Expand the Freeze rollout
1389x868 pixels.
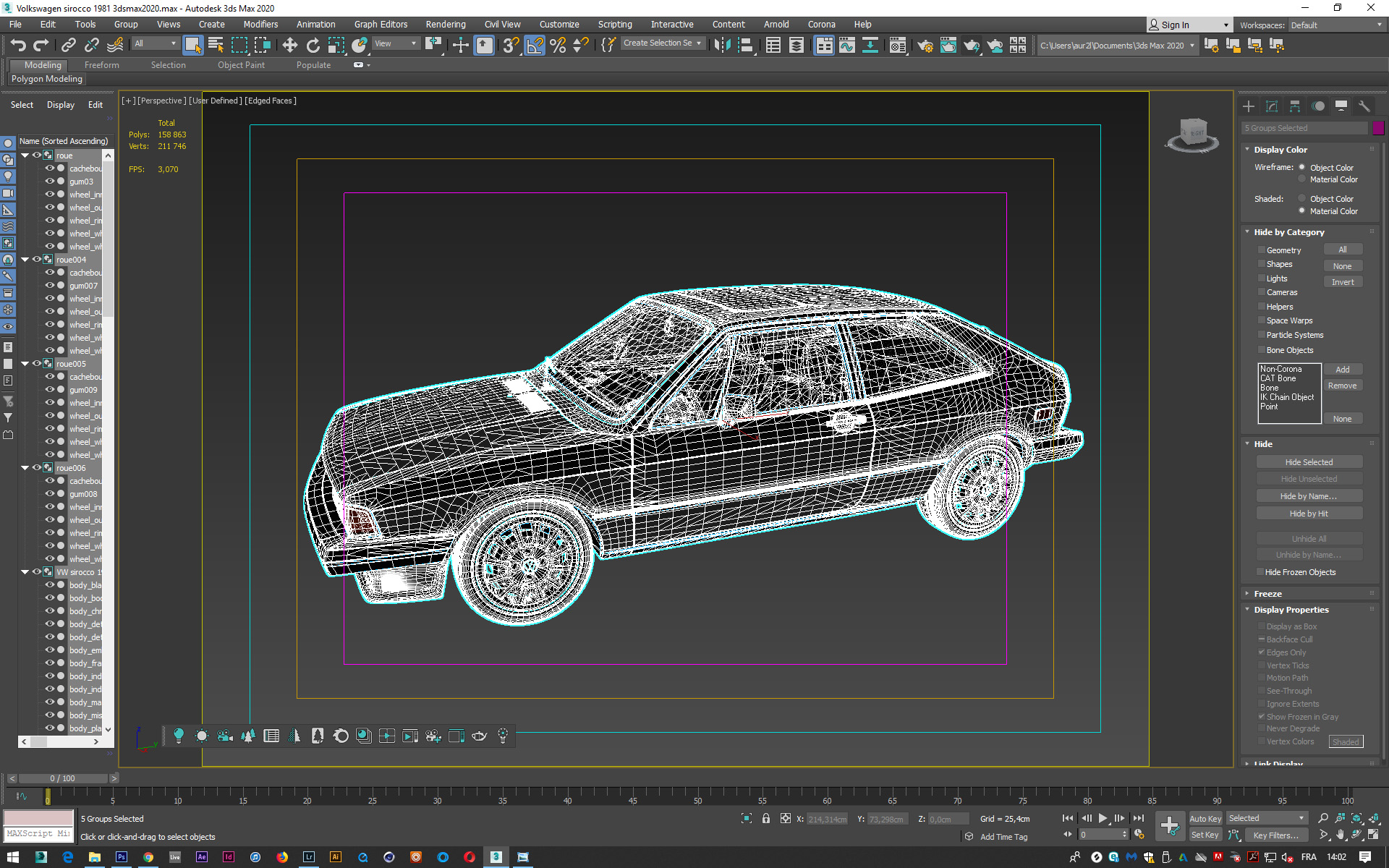[x=1247, y=593]
